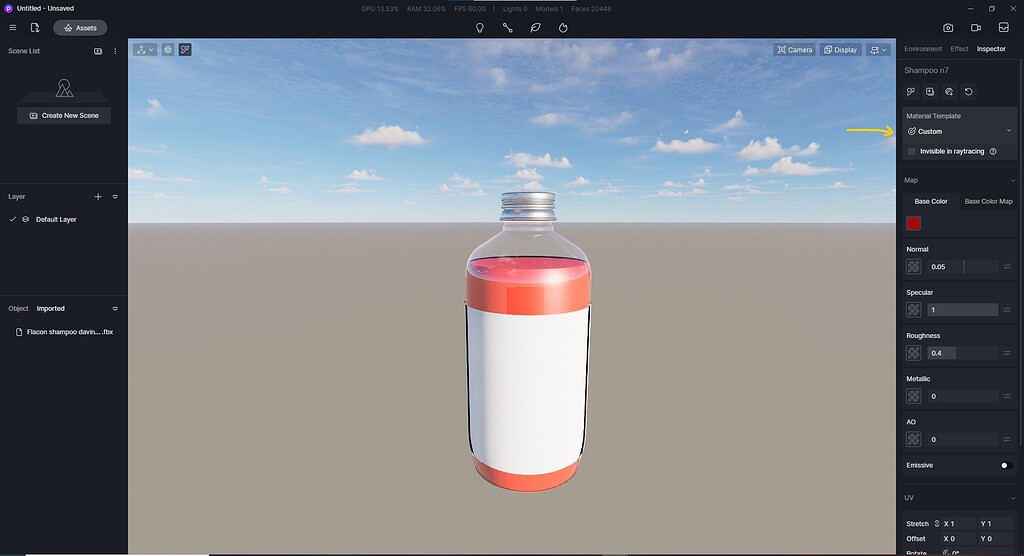The width and height of the screenshot is (1024, 556).
Task: Open Roughness map settings icon
Action: pos(1006,353)
